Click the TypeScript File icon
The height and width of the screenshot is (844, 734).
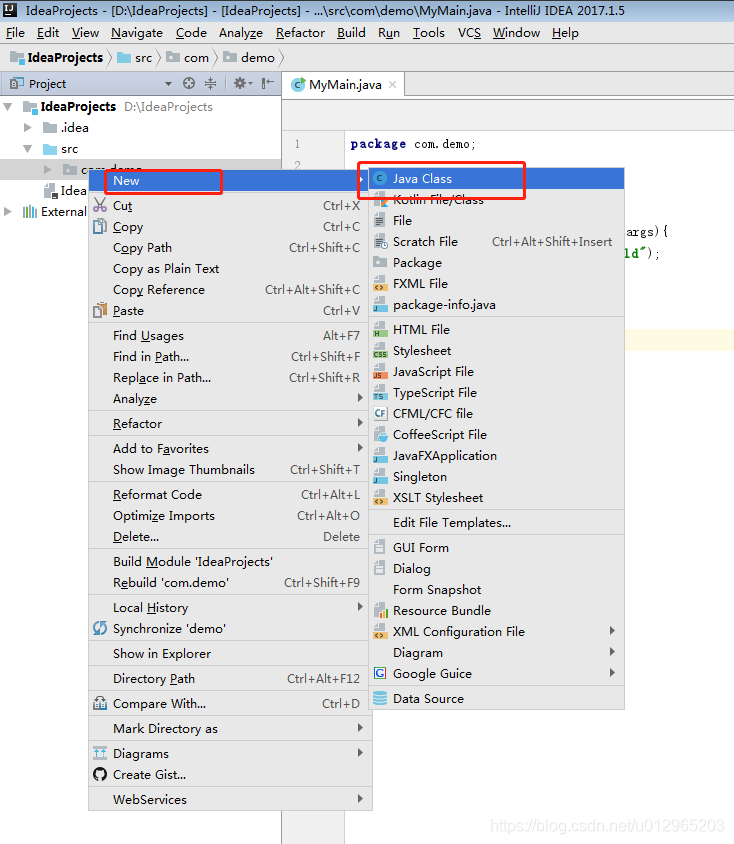point(380,393)
